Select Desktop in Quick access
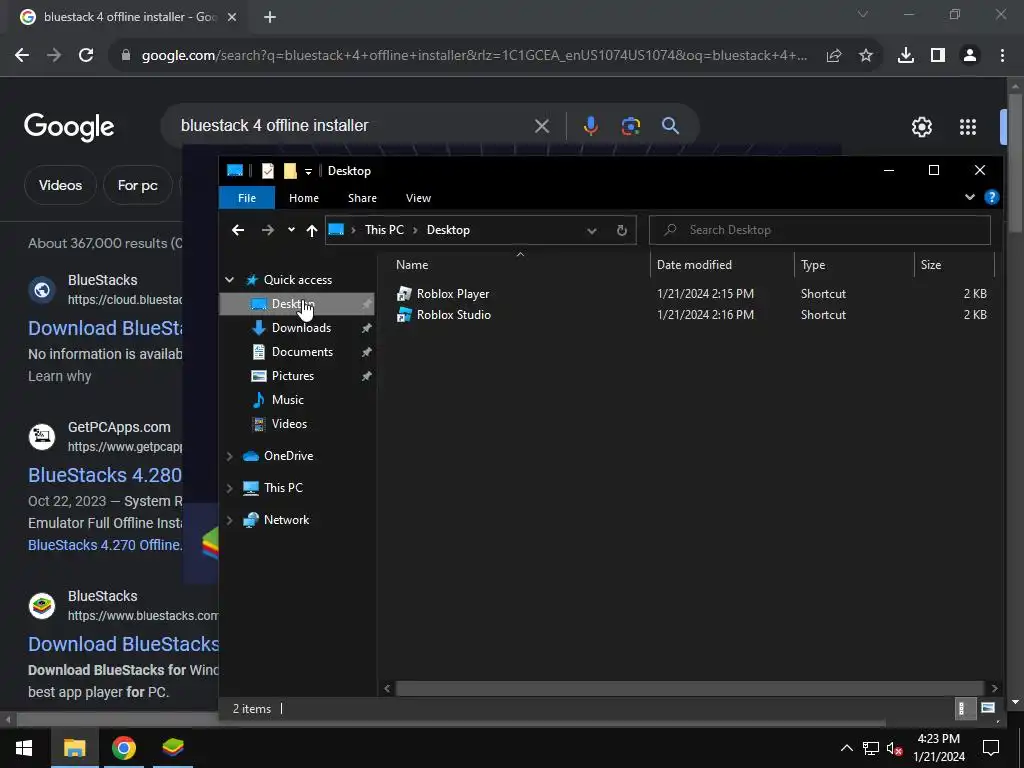 296,304
